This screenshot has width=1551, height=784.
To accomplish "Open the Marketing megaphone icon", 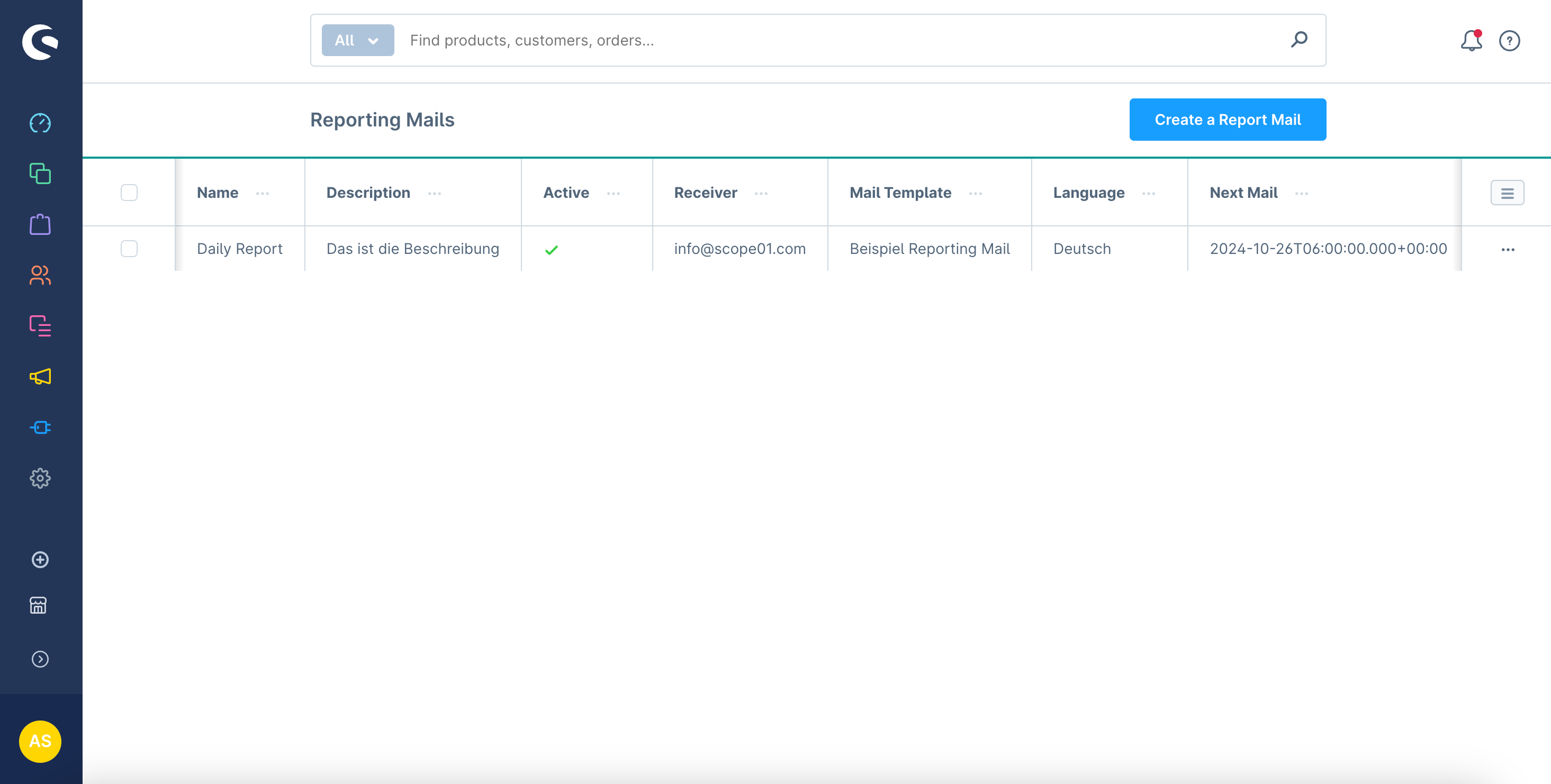I will click(40, 377).
